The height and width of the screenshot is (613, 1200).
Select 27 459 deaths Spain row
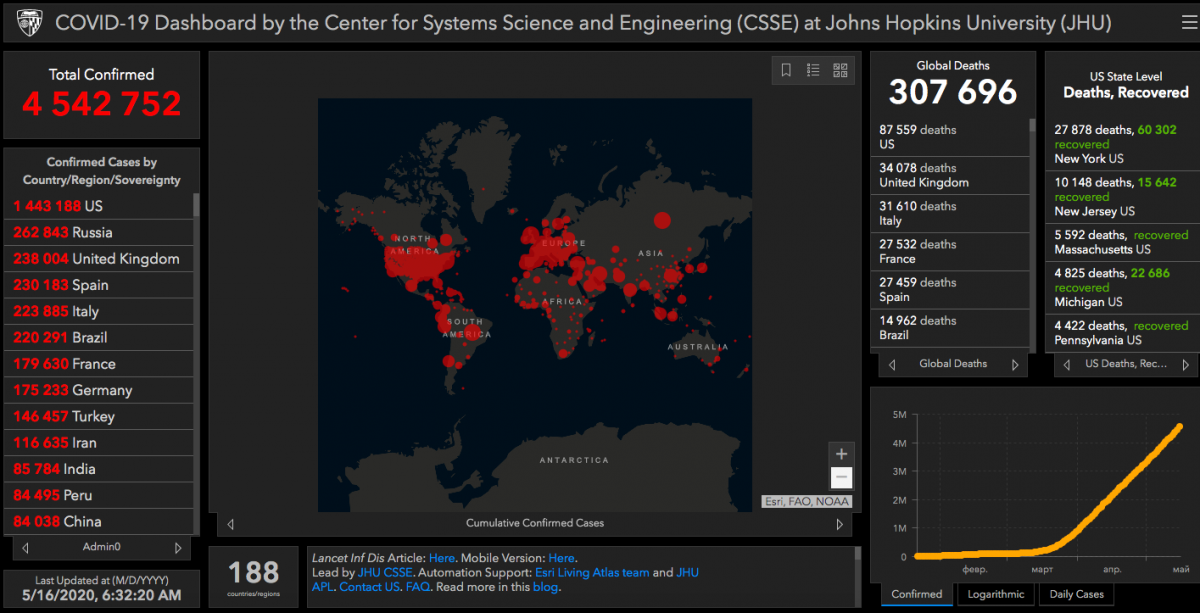pos(950,289)
